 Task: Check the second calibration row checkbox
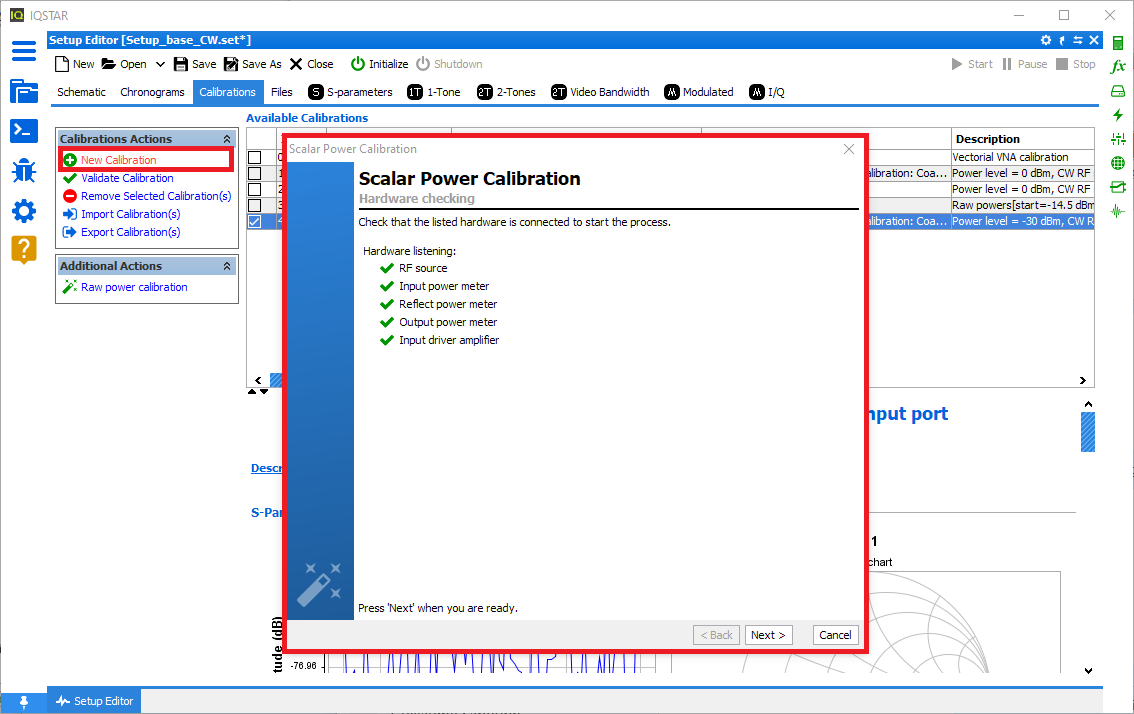255,173
